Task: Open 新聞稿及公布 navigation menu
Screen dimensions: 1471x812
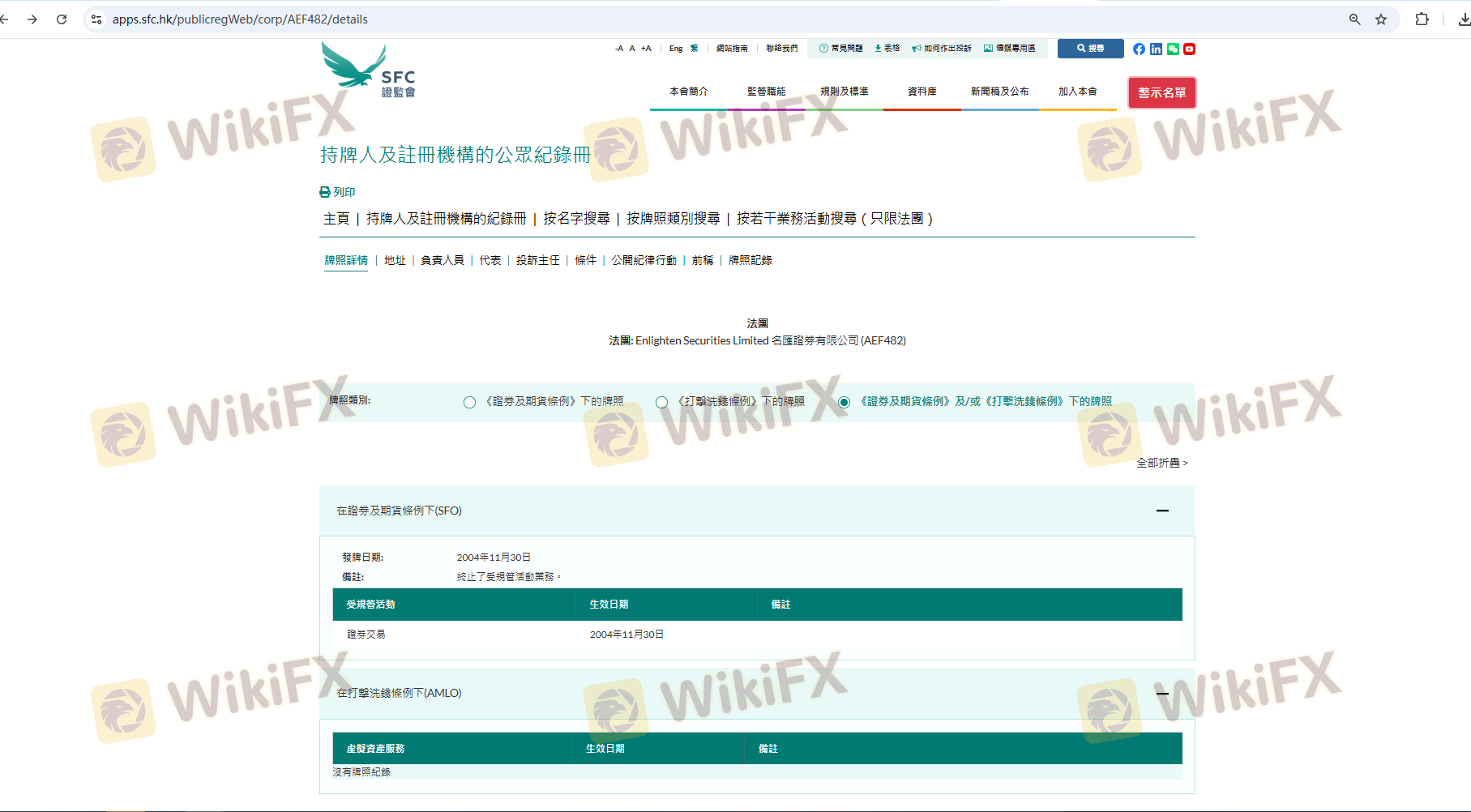Action: tap(1000, 92)
